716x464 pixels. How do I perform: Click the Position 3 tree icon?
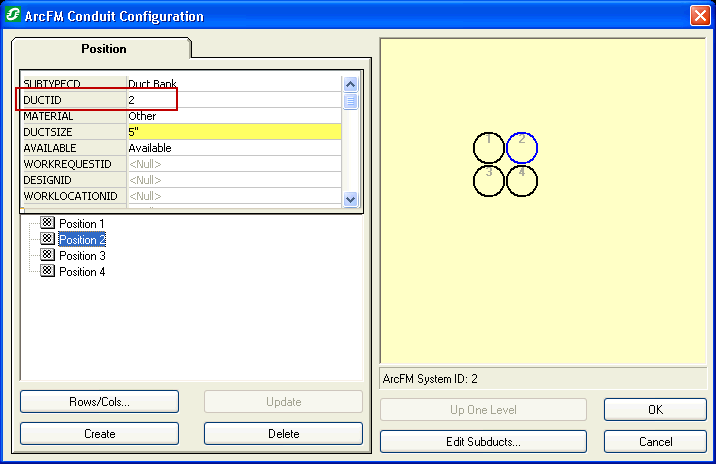[x=47, y=256]
